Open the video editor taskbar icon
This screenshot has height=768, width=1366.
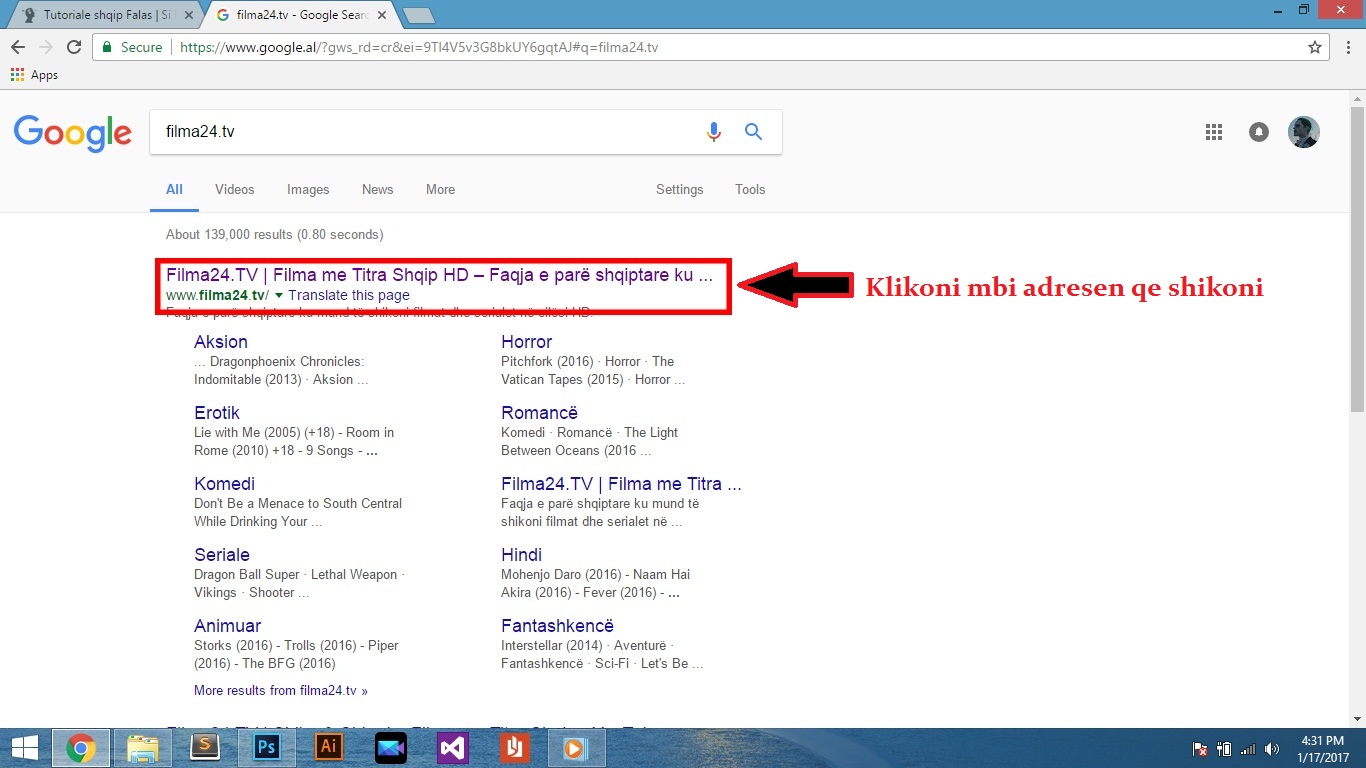coord(391,747)
